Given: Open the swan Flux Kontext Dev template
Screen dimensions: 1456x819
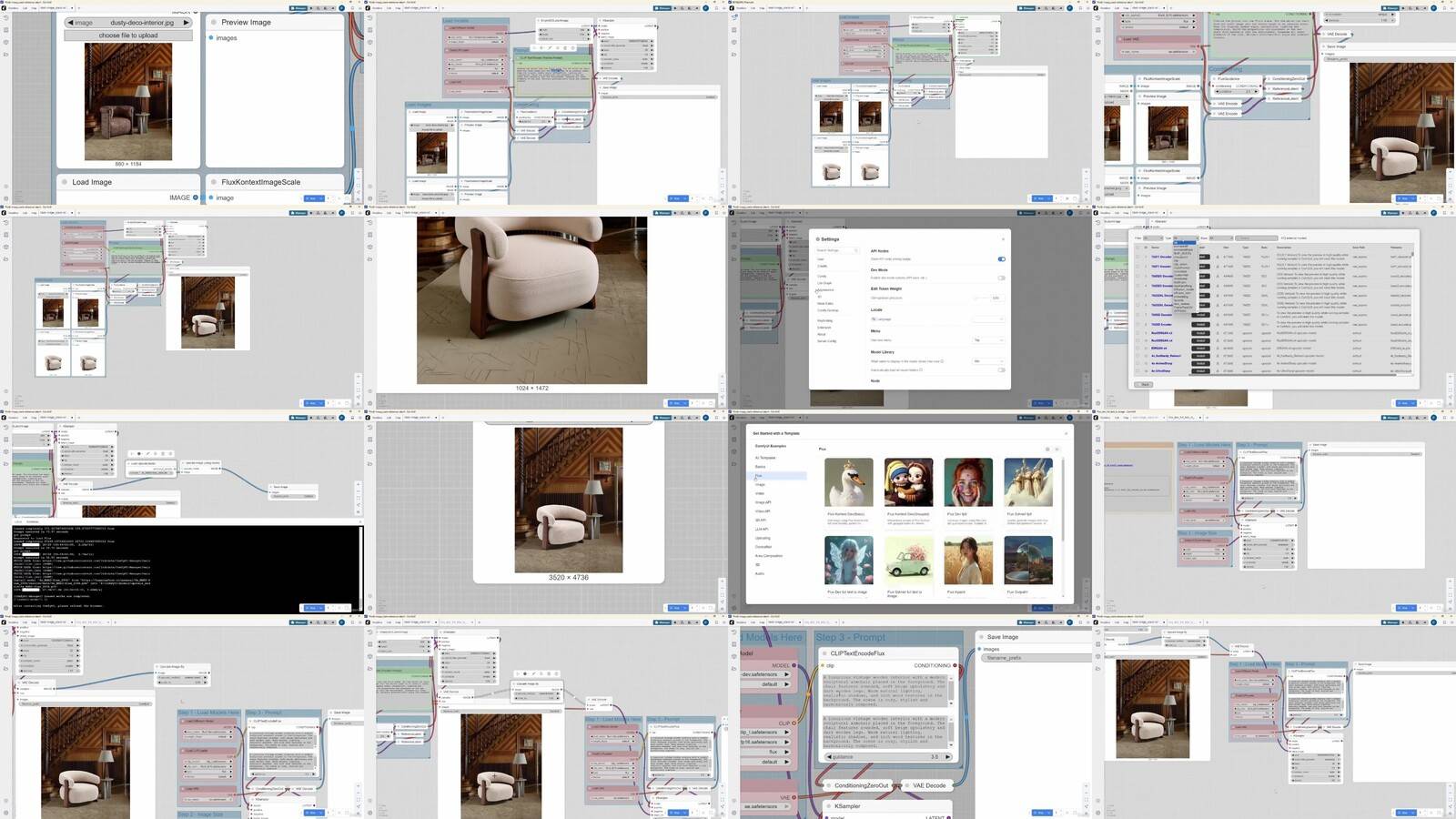Looking at the screenshot, I should pos(848,482).
